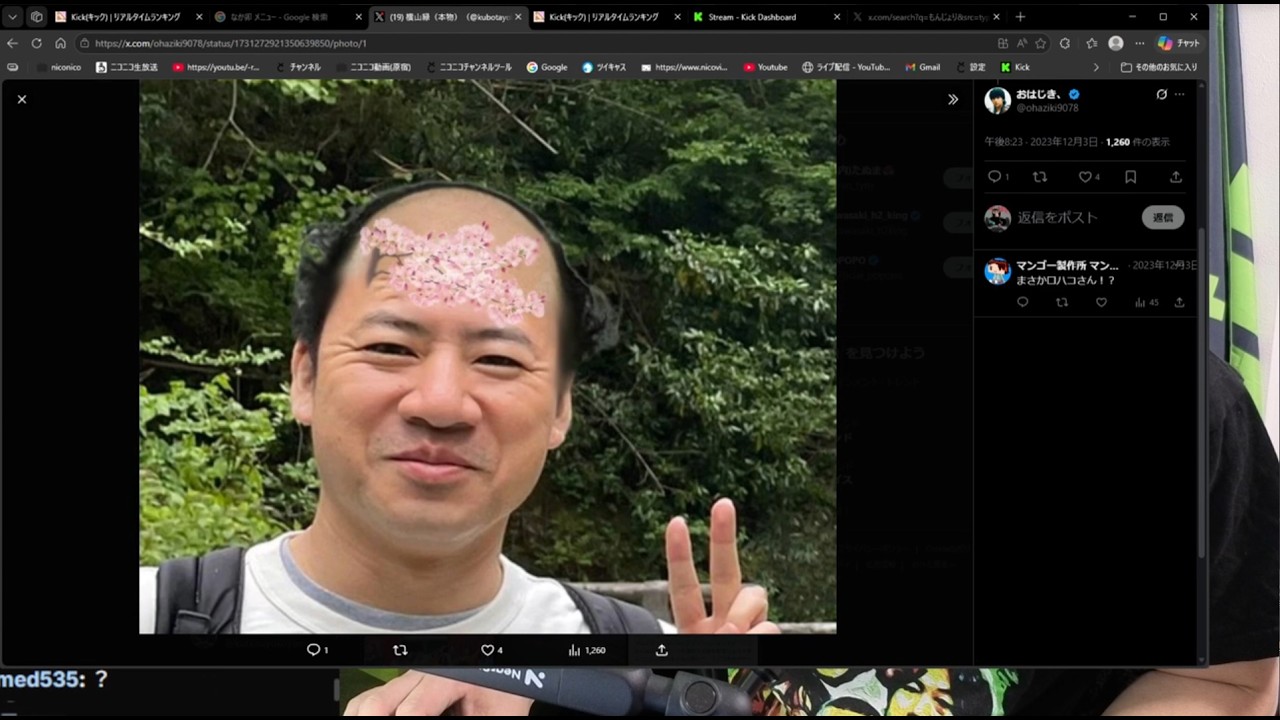Screen dimensions: 1280x720
Task: Open the Kick bookmark in favorites bar
Action: (1015, 67)
